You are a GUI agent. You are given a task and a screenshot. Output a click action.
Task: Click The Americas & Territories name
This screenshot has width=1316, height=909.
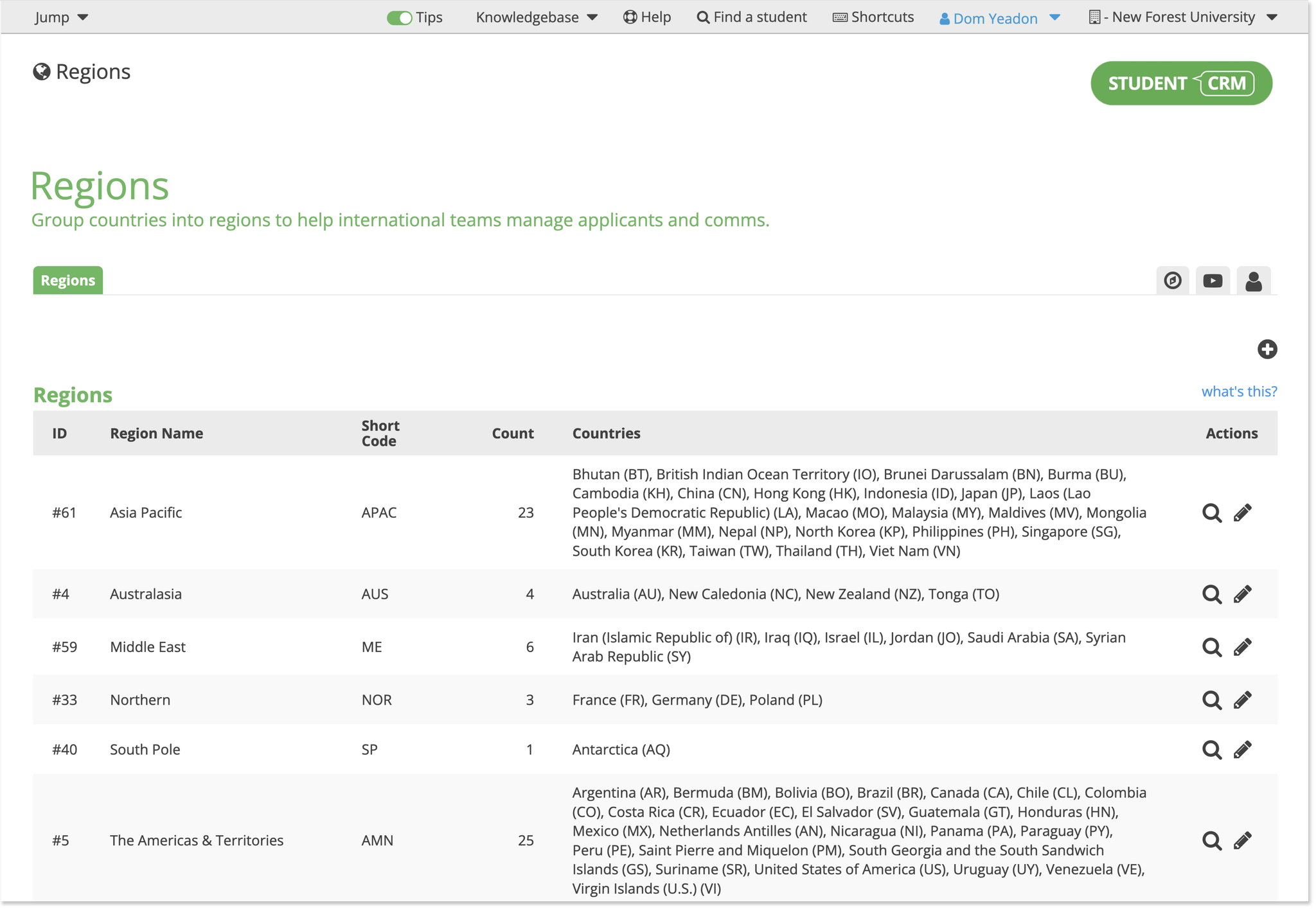(x=197, y=840)
